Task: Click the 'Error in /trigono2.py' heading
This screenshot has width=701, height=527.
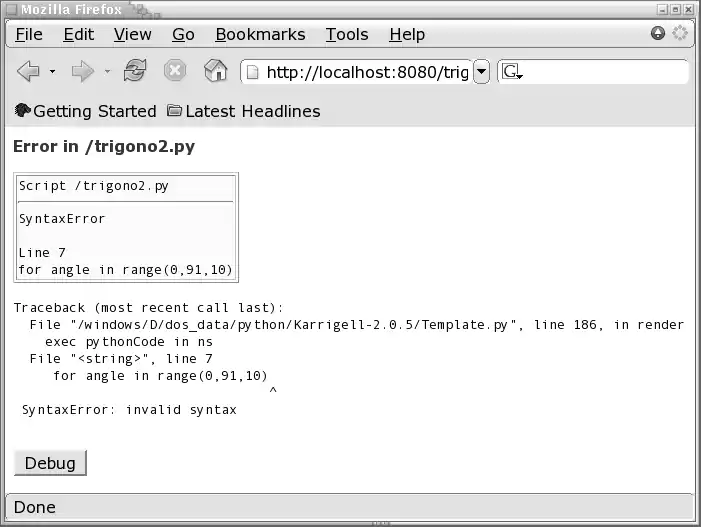Action: pos(104,147)
